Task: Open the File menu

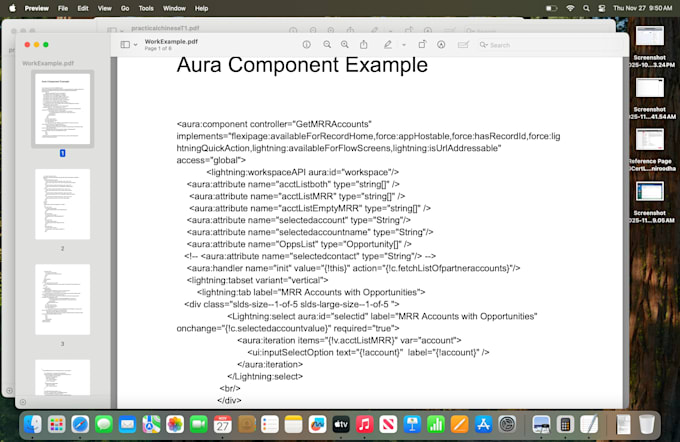Action: coord(63,8)
